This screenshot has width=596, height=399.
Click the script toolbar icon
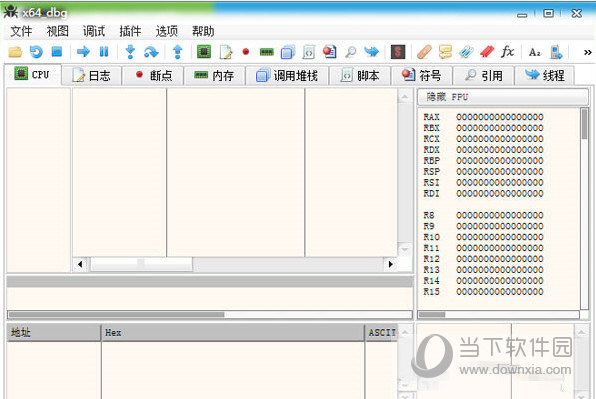point(309,52)
